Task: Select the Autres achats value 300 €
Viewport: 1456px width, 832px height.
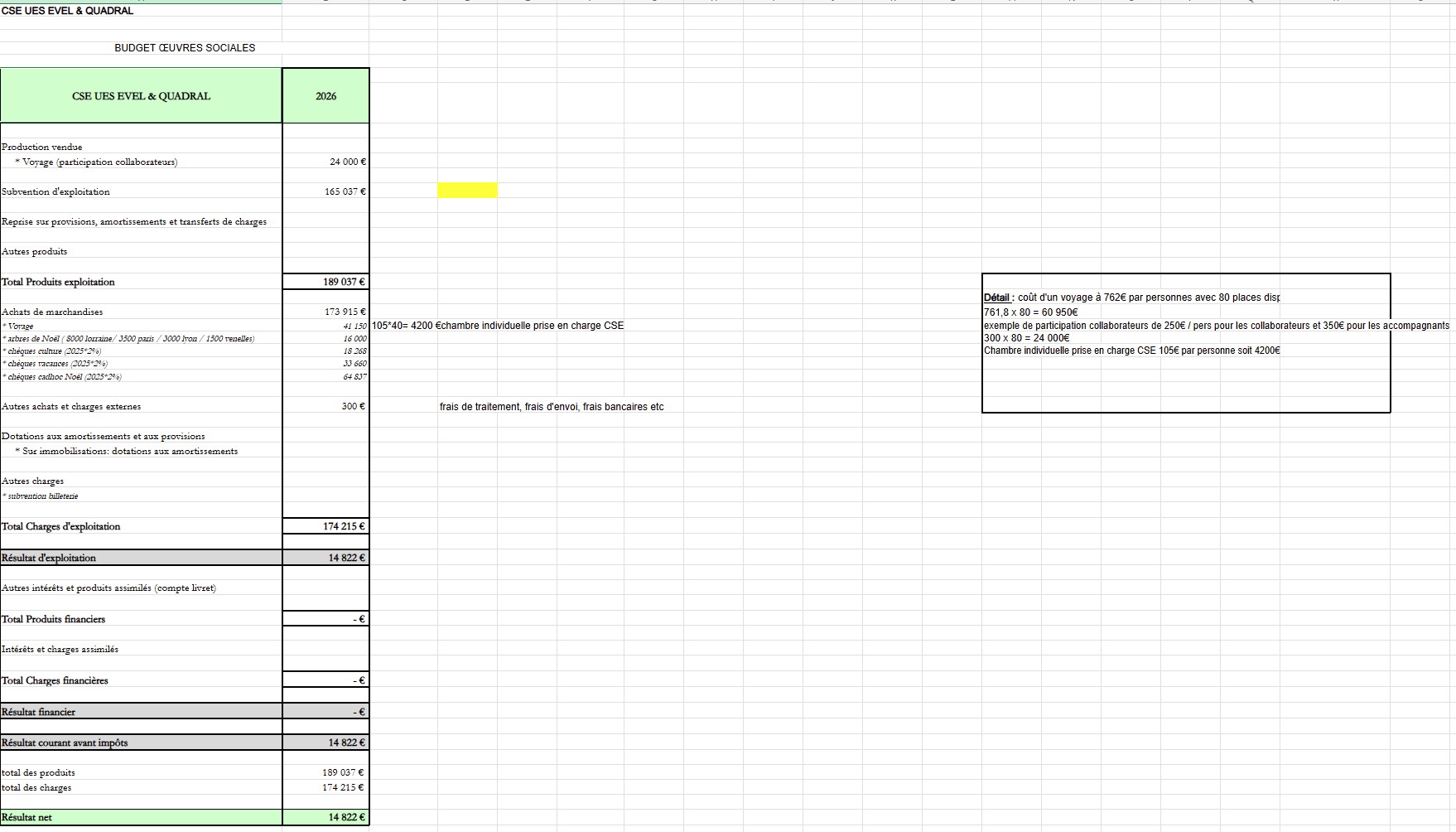Action: [x=353, y=406]
